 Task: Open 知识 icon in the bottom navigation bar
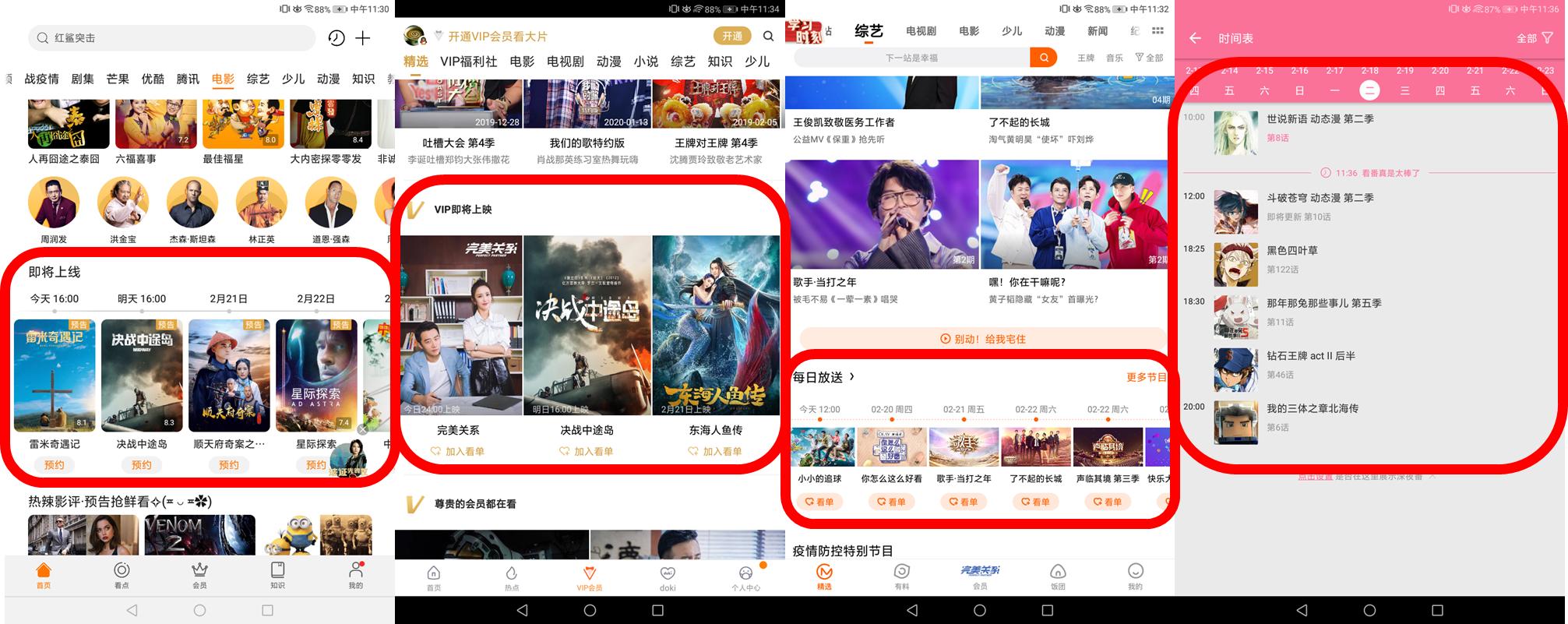[277, 575]
